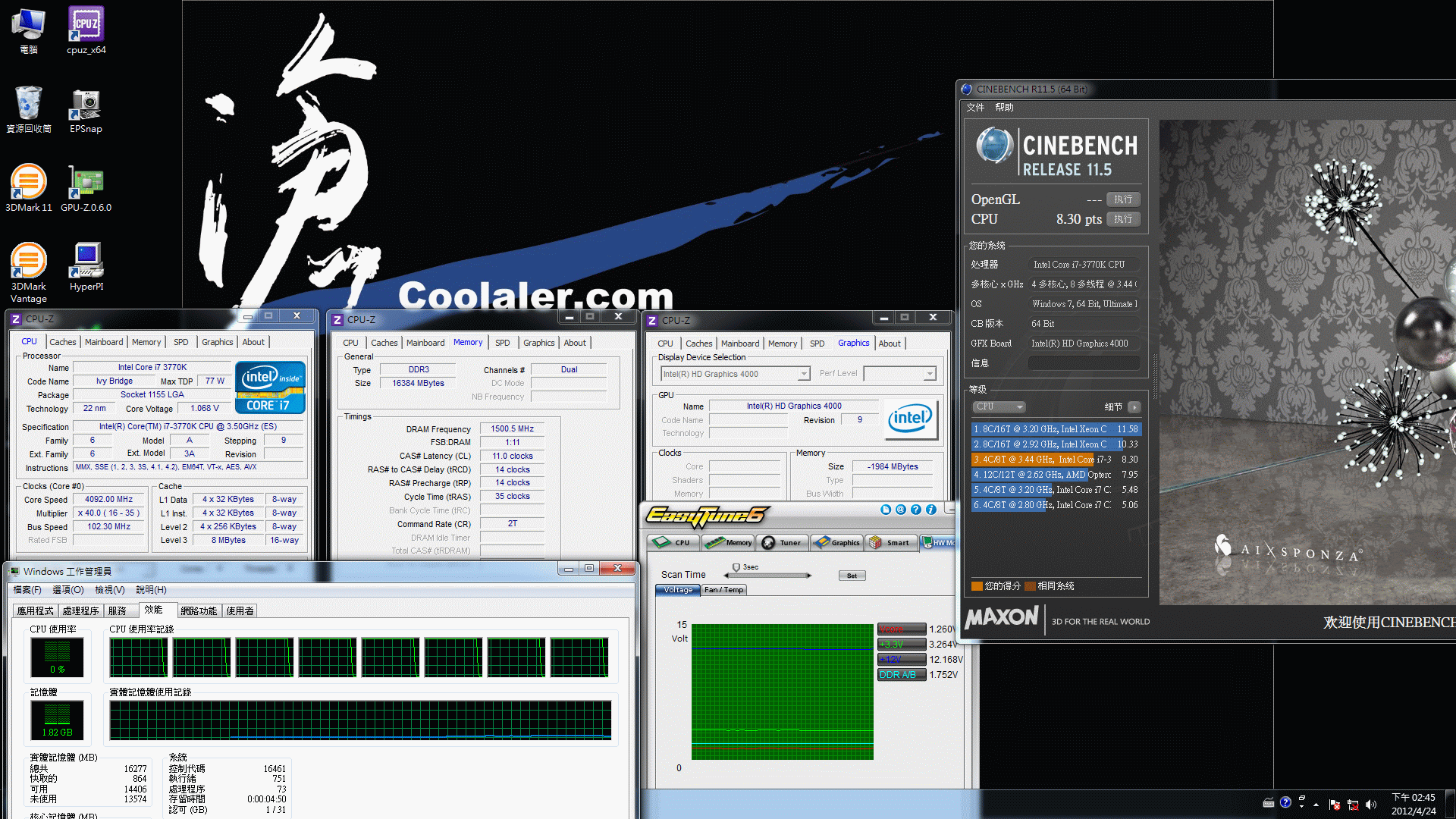Show hidden system tray icons arrow
The width and height of the screenshot is (1456, 819).
pyautogui.click(x=1316, y=805)
